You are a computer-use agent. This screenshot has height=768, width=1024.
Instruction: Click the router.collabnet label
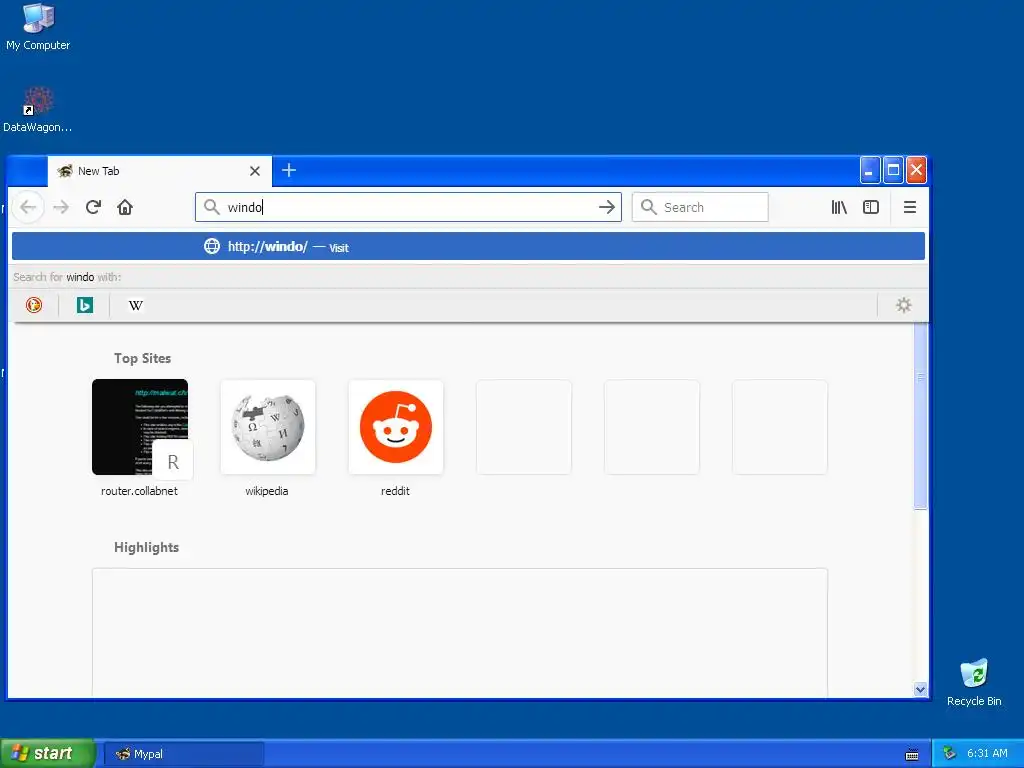pyautogui.click(x=139, y=491)
